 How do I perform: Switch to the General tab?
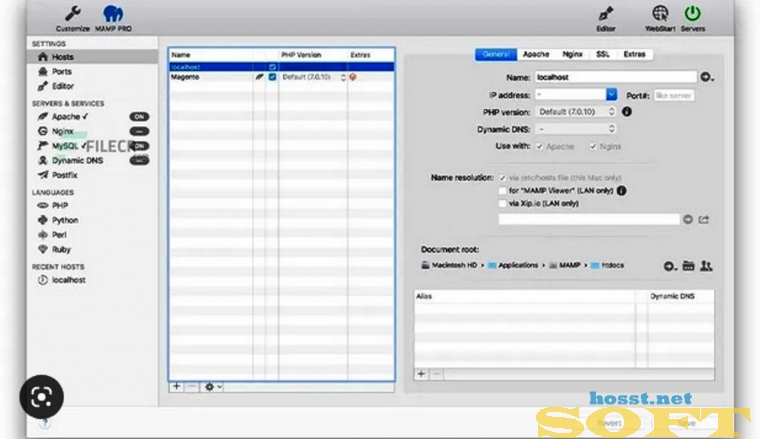[x=496, y=54]
